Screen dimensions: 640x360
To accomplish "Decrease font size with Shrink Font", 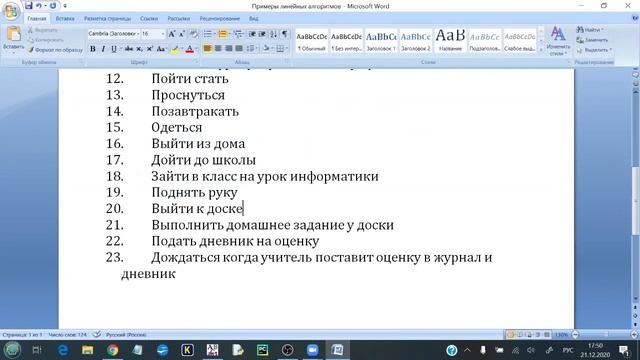I will (x=182, y=34).
